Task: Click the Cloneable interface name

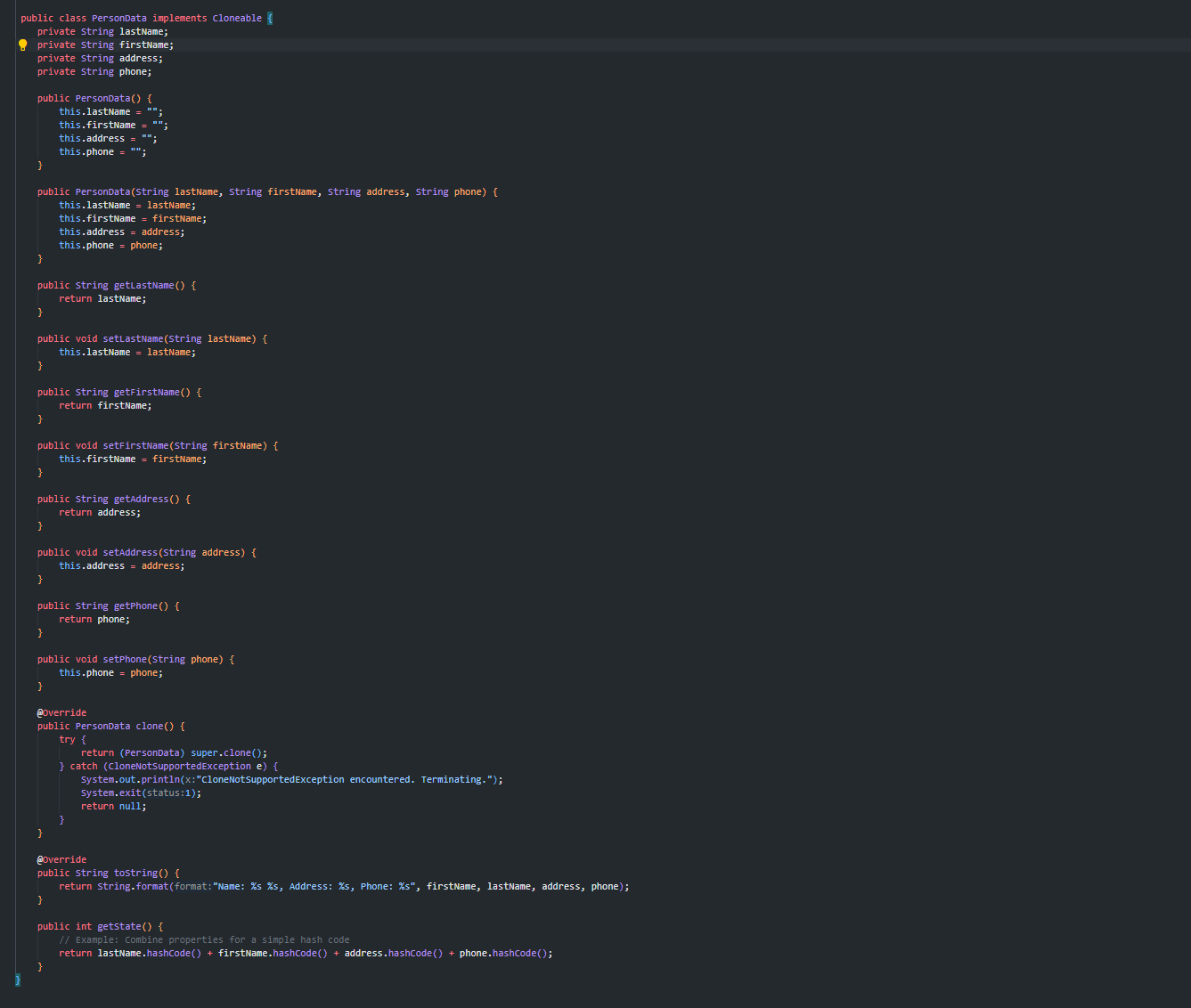Action: coord(236,17)
